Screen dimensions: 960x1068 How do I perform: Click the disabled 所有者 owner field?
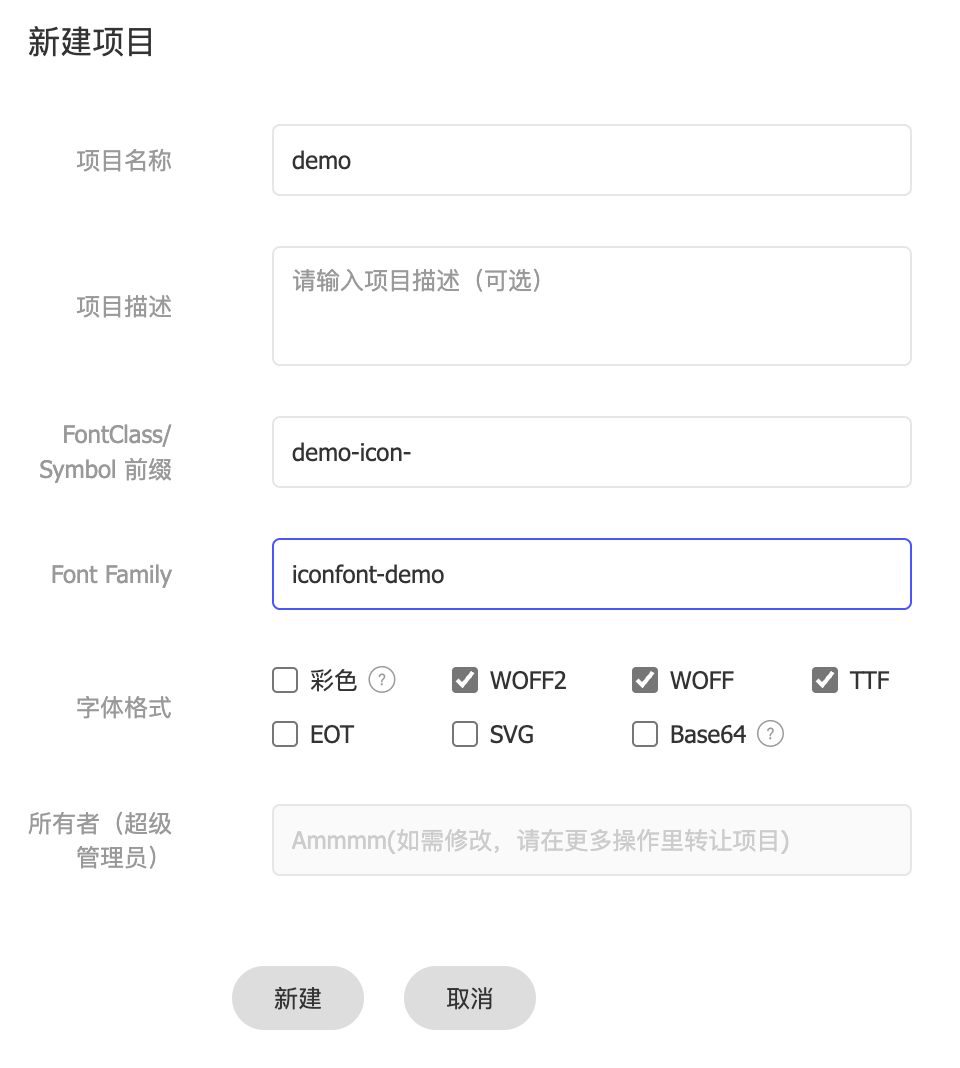[x=591, y=840]
